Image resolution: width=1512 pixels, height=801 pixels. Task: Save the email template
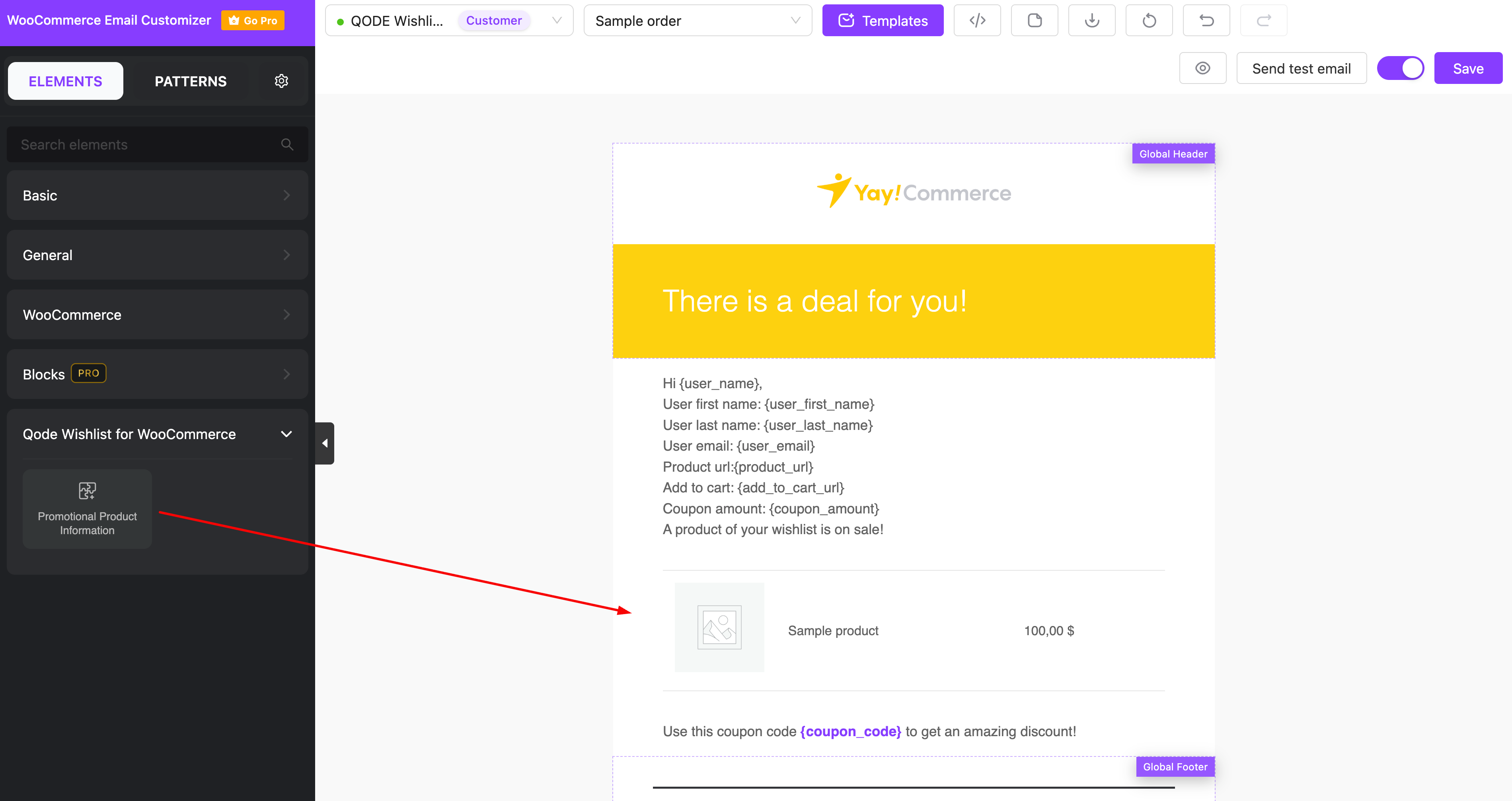[1467, 68]
